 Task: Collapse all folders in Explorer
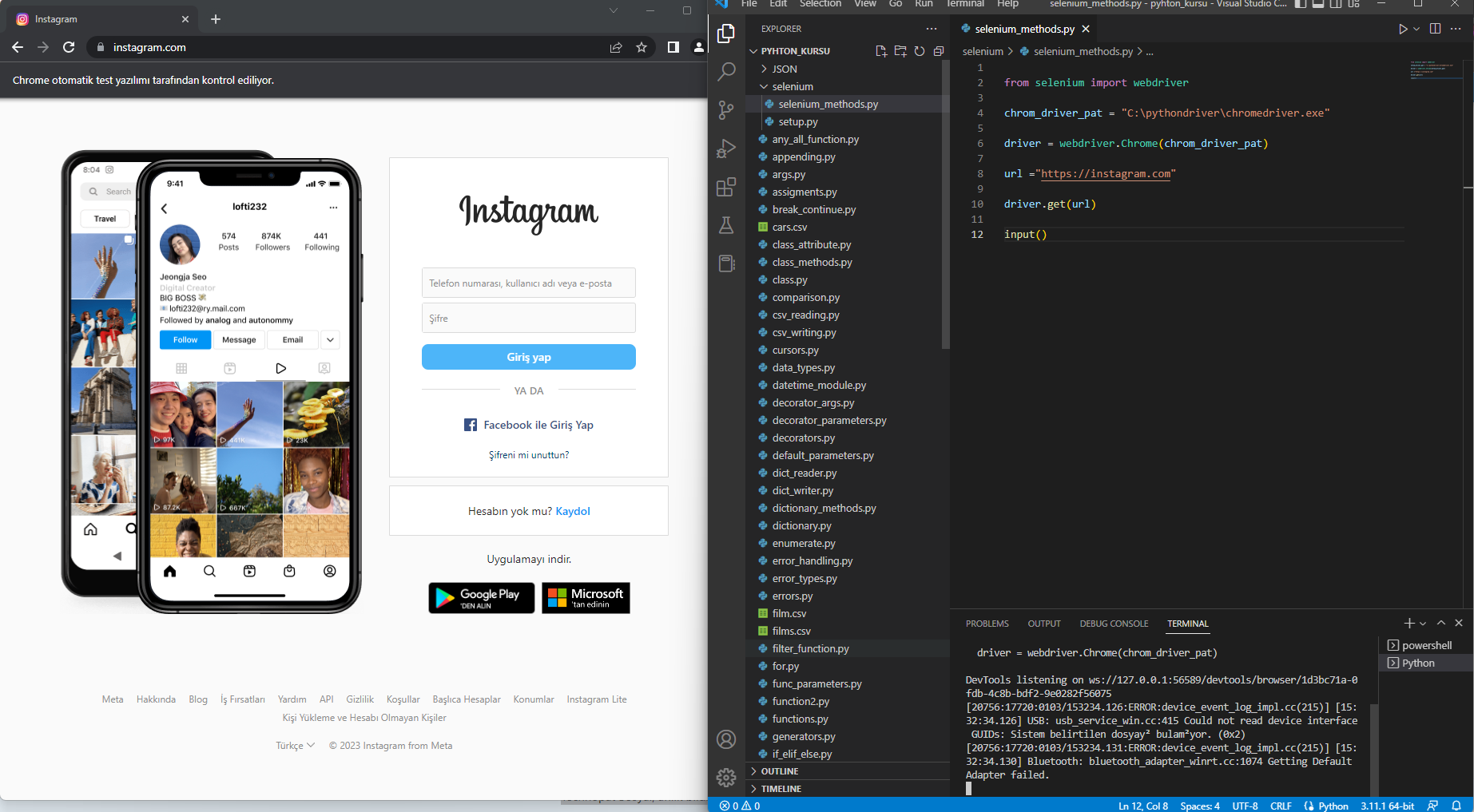pyautogui.click(x=939, y=51)
